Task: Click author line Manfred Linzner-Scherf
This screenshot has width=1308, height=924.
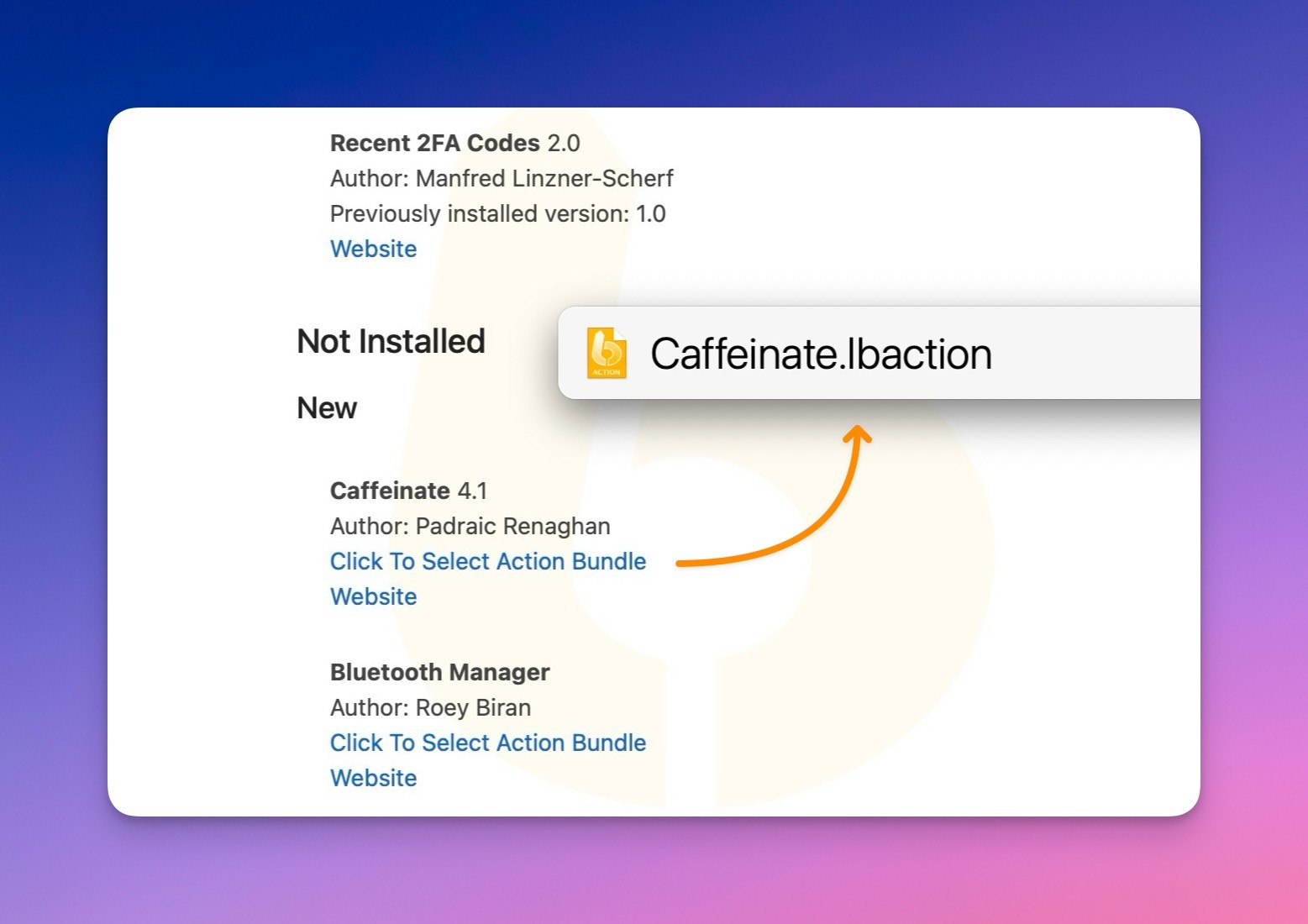Action: [x=502, y=178]
